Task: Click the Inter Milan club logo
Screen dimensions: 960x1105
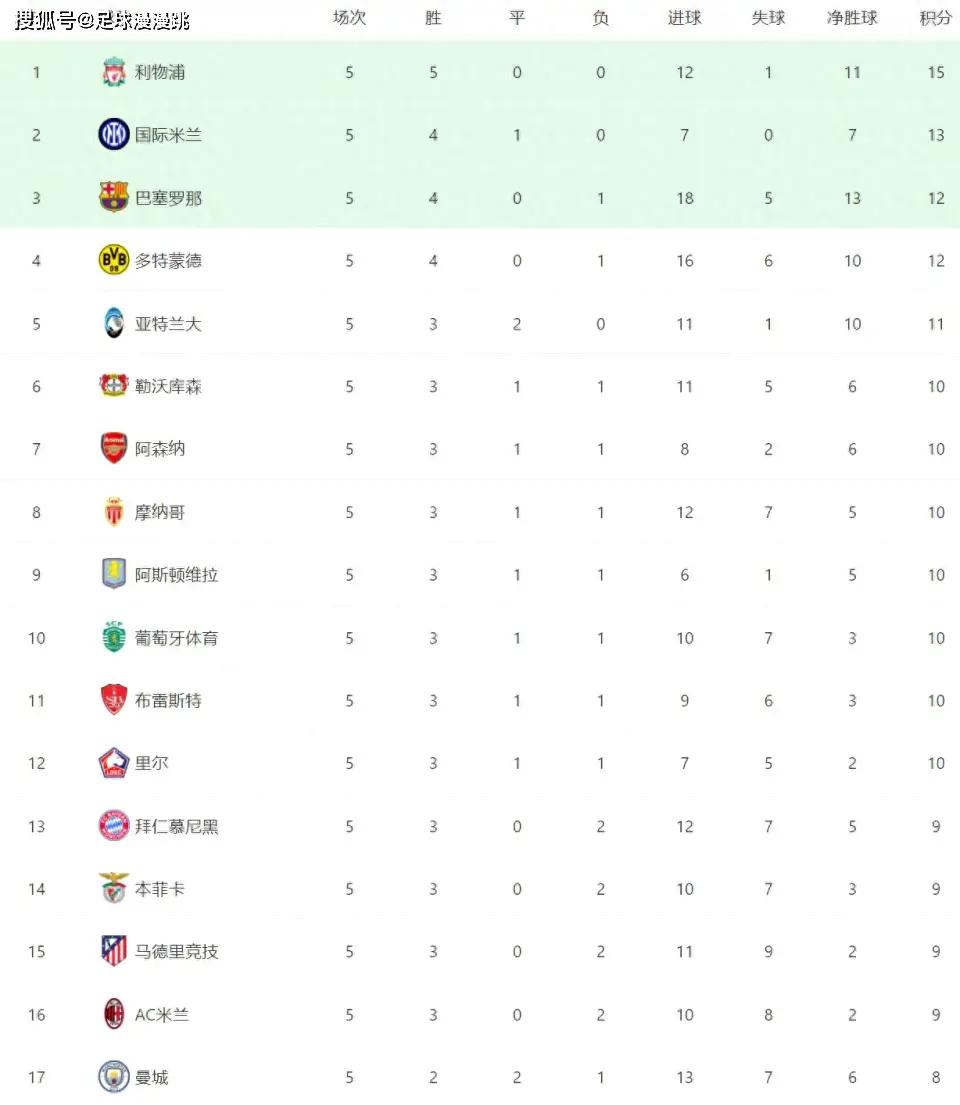Action: [113, 135]
